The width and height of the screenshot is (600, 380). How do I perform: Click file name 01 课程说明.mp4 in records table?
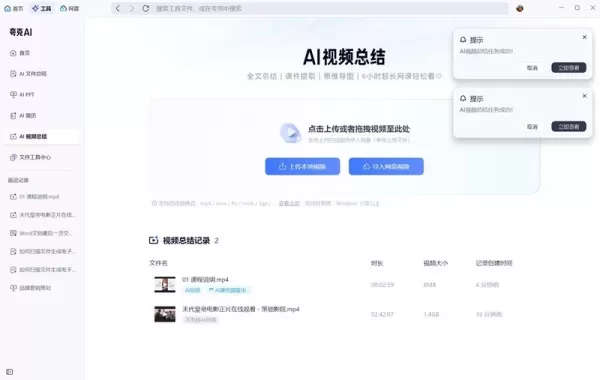(205, 280)
